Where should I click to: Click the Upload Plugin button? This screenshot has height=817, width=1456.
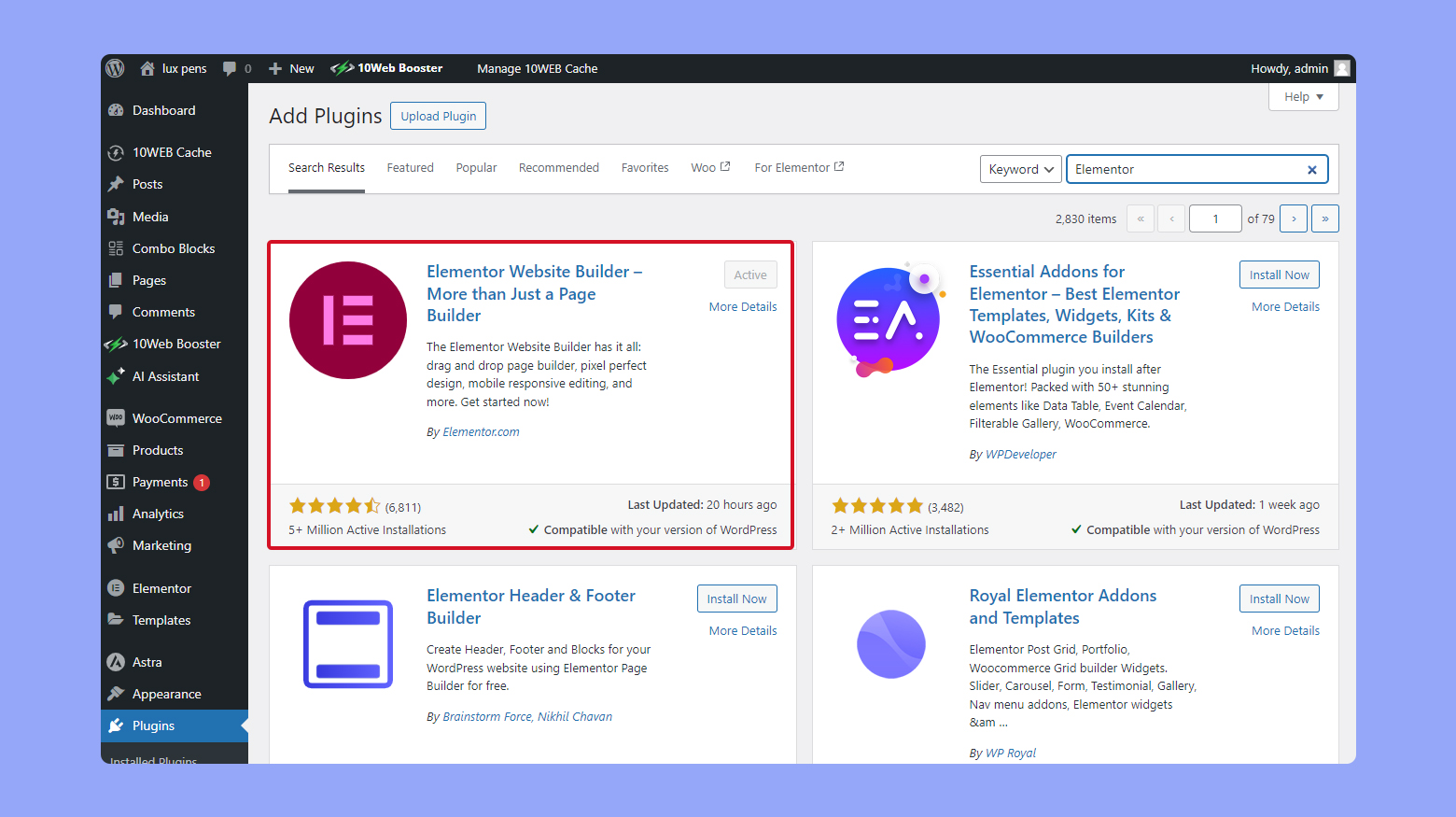point(438,116)
